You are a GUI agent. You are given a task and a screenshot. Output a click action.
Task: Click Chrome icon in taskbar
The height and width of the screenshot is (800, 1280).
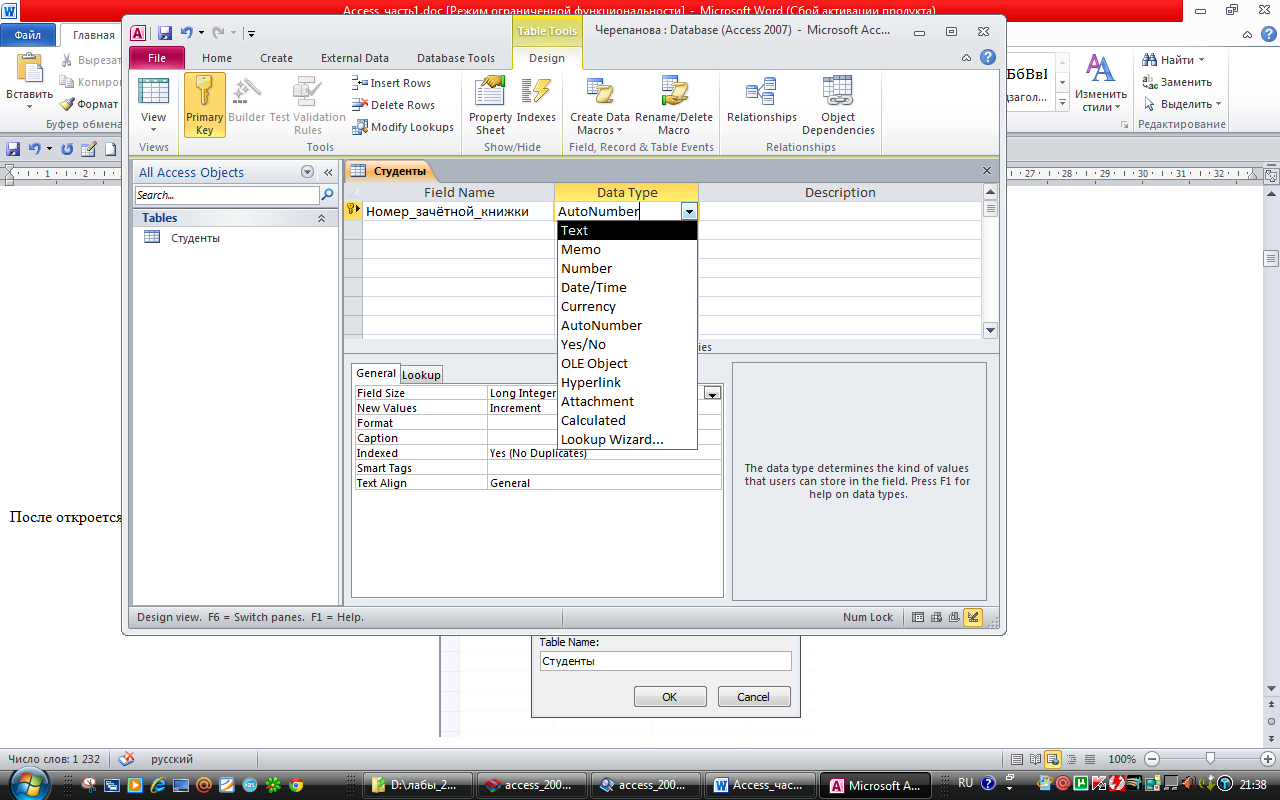tap(296, 785)
